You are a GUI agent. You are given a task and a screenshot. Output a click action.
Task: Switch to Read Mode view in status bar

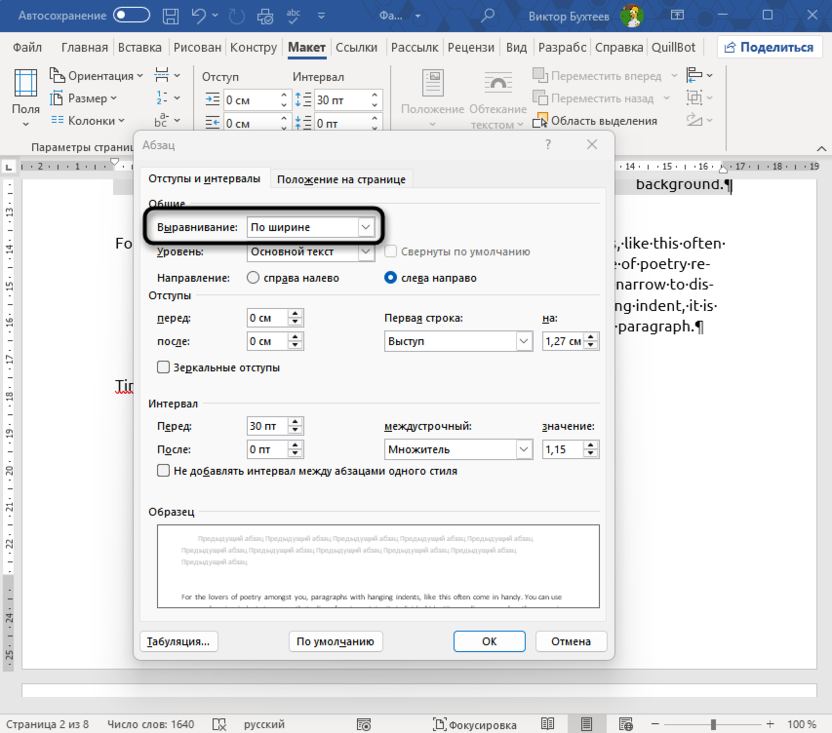pyautogui.click(x=548, y=724)
